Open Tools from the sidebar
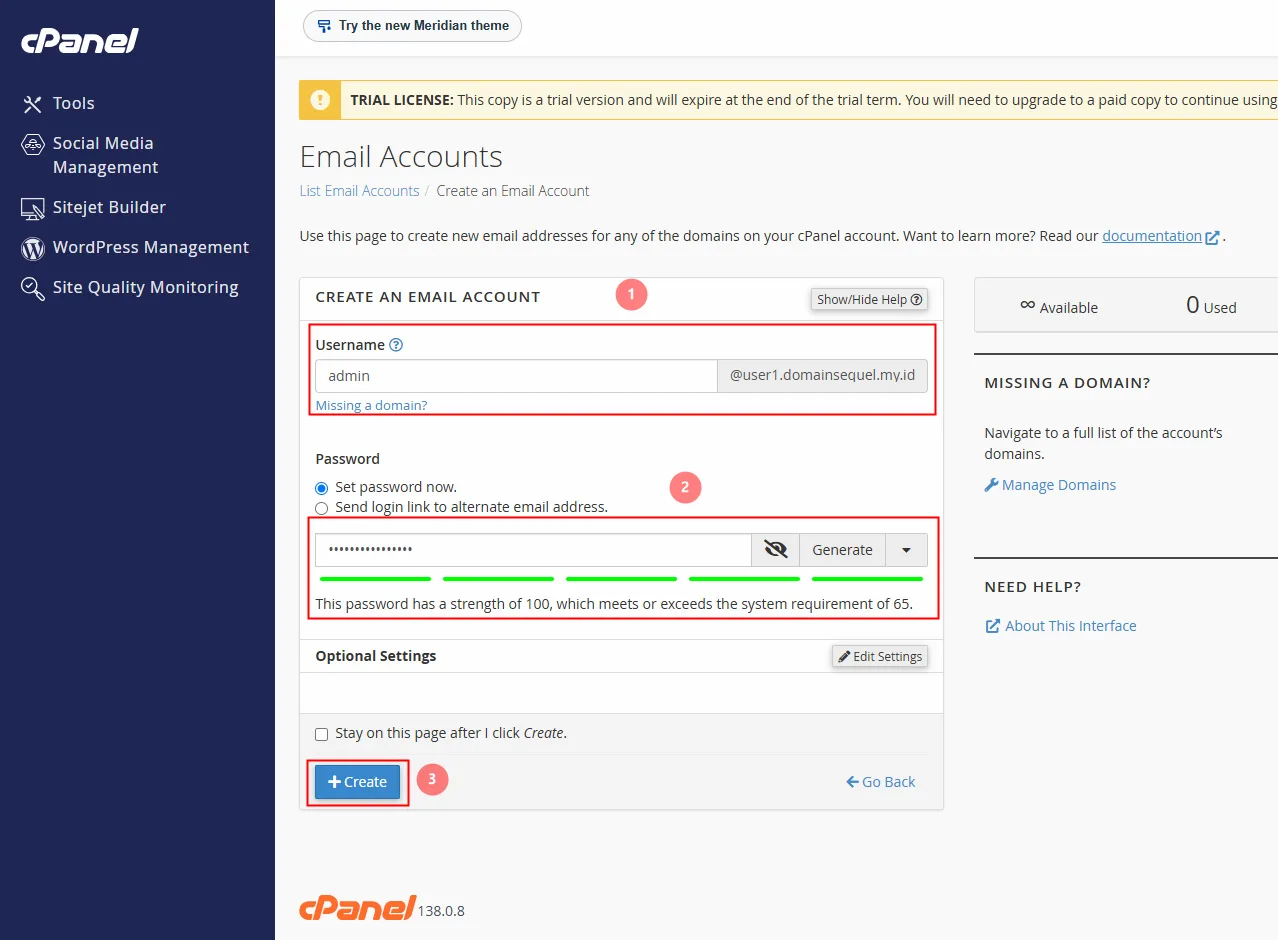Image resolution: width=1278 pixels, height=940 pixels. pos(73,103)
